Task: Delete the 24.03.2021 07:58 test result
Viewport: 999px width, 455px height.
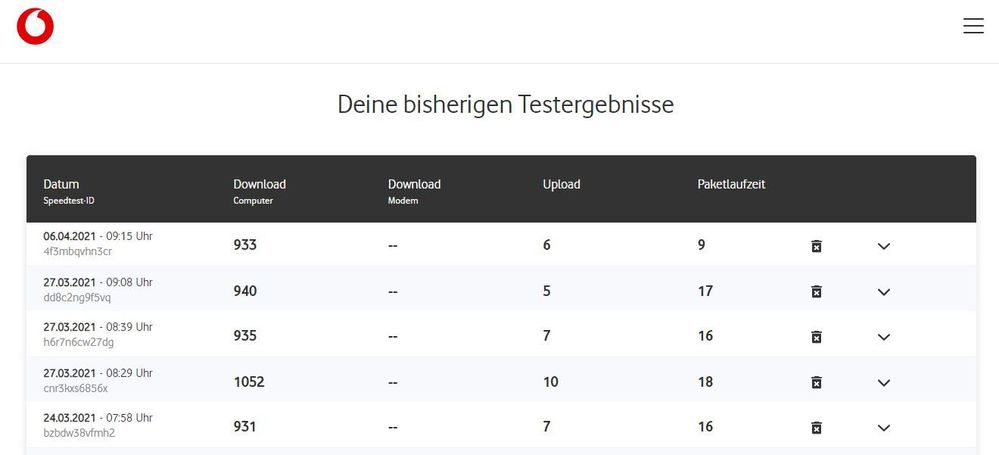Action: pos(816,427)
